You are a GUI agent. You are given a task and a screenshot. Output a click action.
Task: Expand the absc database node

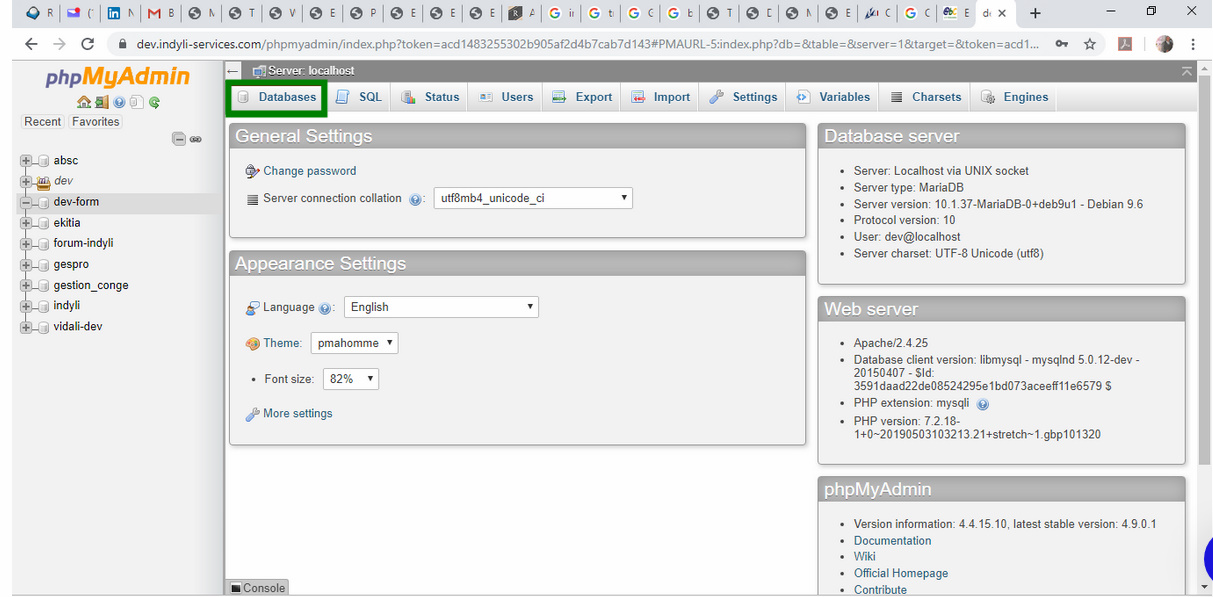[x=27, y=161]
